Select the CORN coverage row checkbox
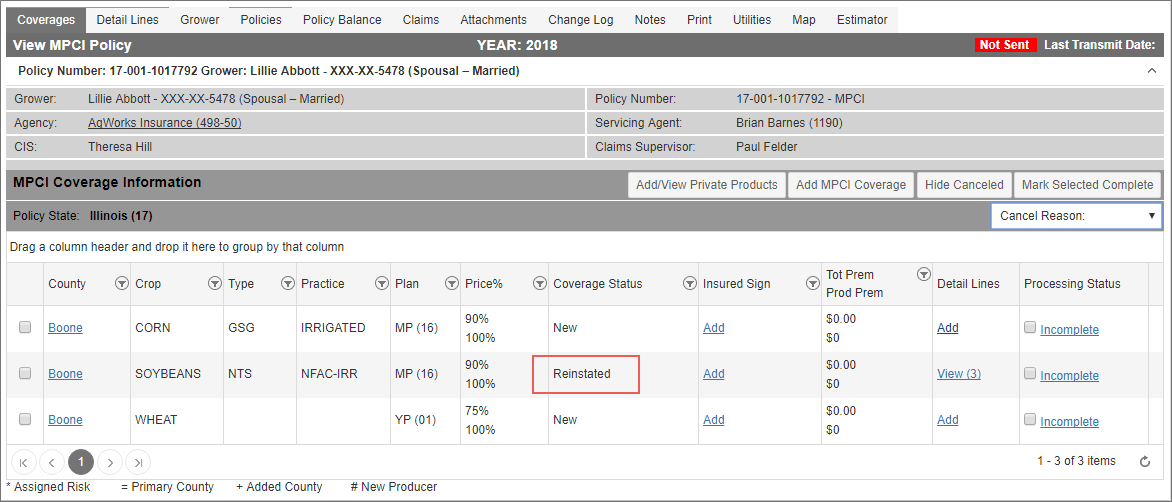Screen dimensions: 1172x502 (25, 327)
